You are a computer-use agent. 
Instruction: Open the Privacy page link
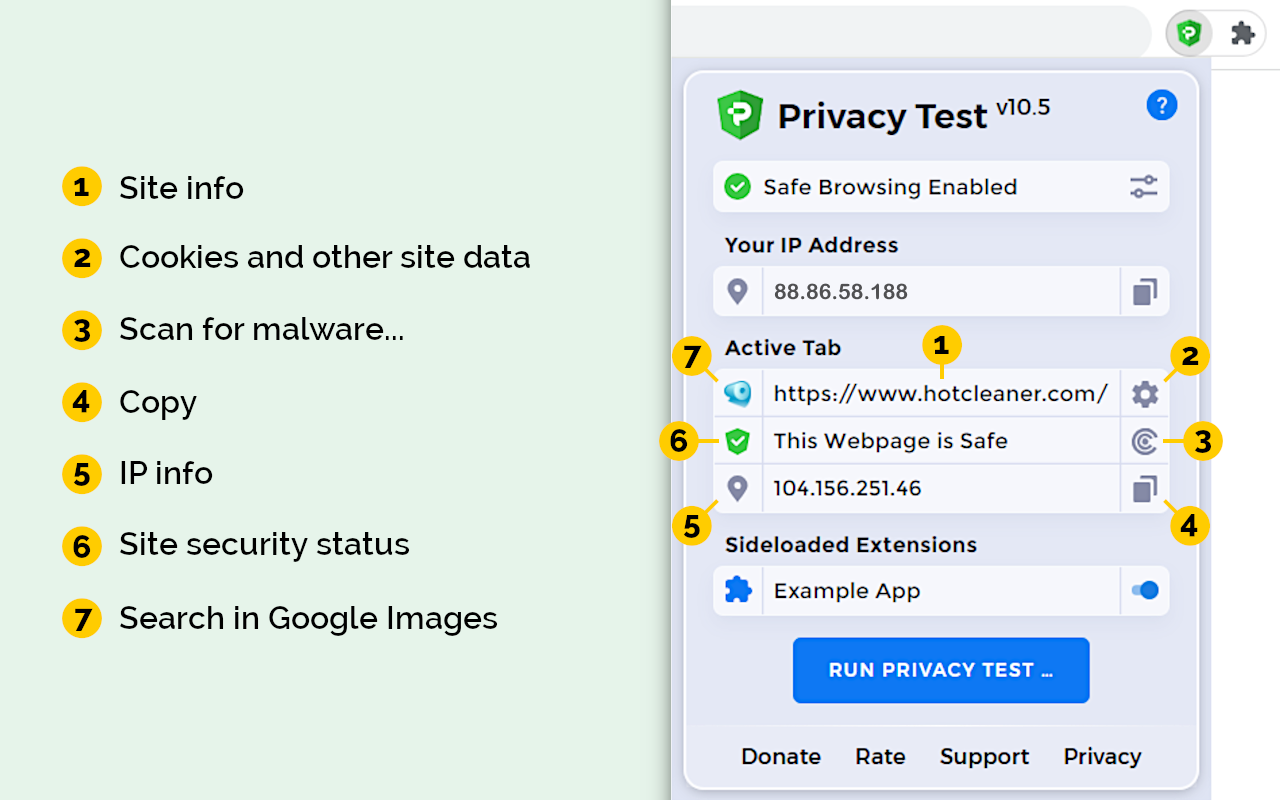point(1101,757)
